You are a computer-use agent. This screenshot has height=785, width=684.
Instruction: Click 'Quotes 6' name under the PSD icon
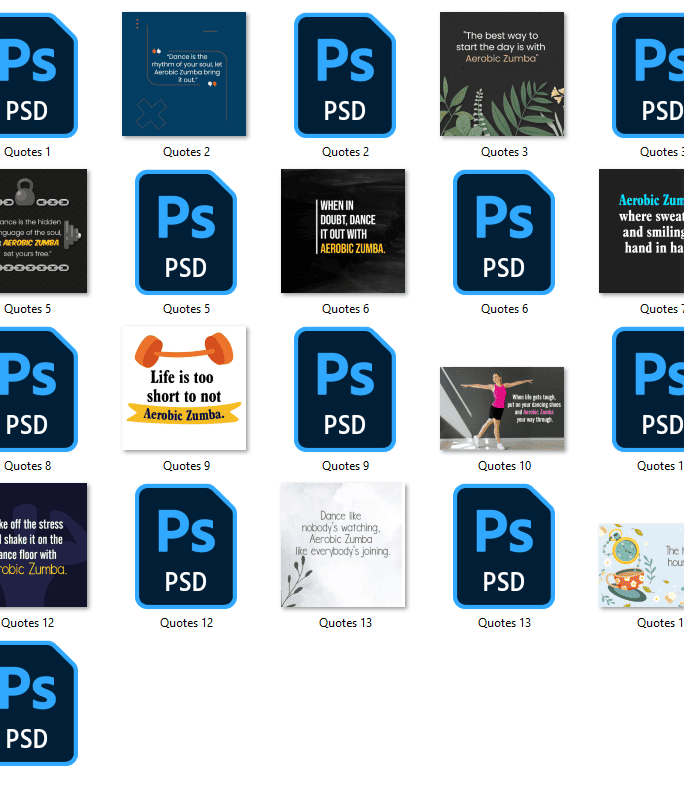(x=504, y=309)
